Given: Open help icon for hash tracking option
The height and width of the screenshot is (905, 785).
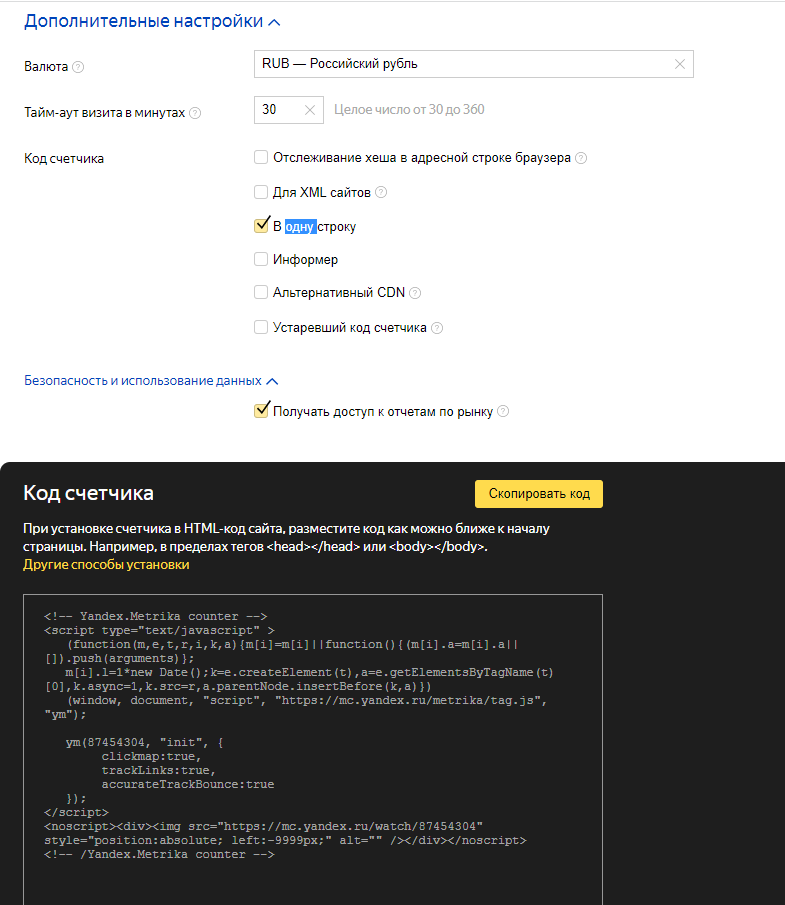Looking at the screenshot, I should coord(581,158).
